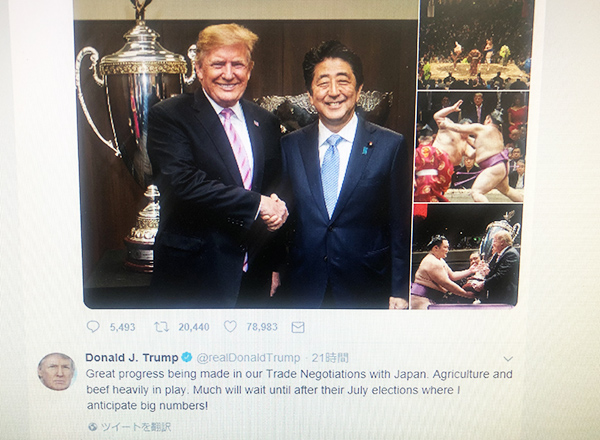Like the tweet with the heart icon
Viewport: 600px width, 440px height.
coord(230,326)
